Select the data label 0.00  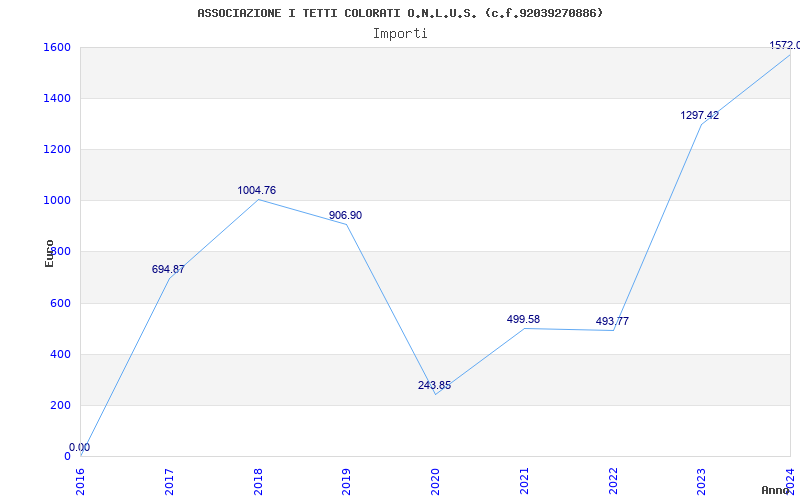click(80, 447)
